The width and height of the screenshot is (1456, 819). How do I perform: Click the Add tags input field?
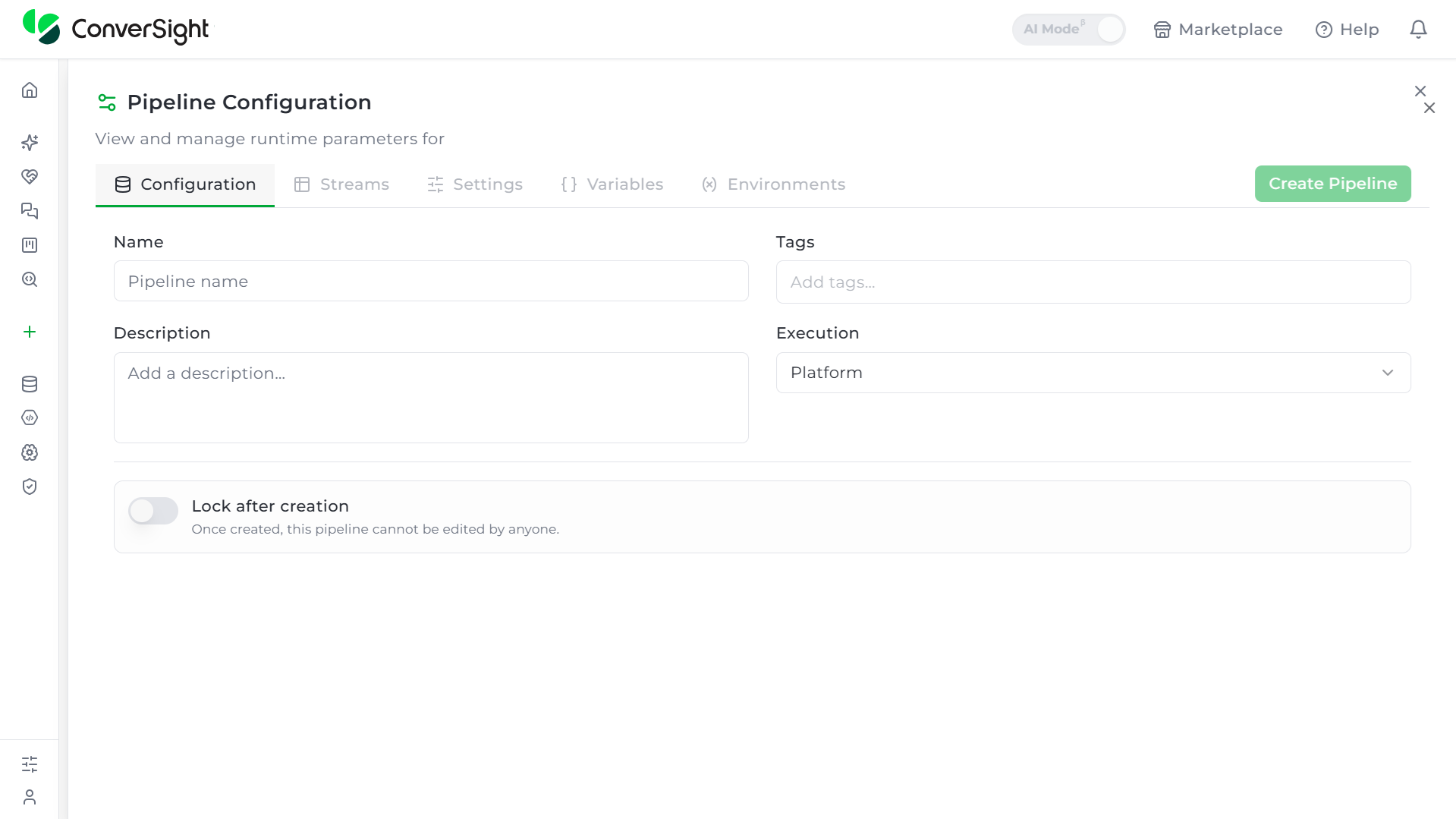pyautogui.click(x=1093, y=282)
